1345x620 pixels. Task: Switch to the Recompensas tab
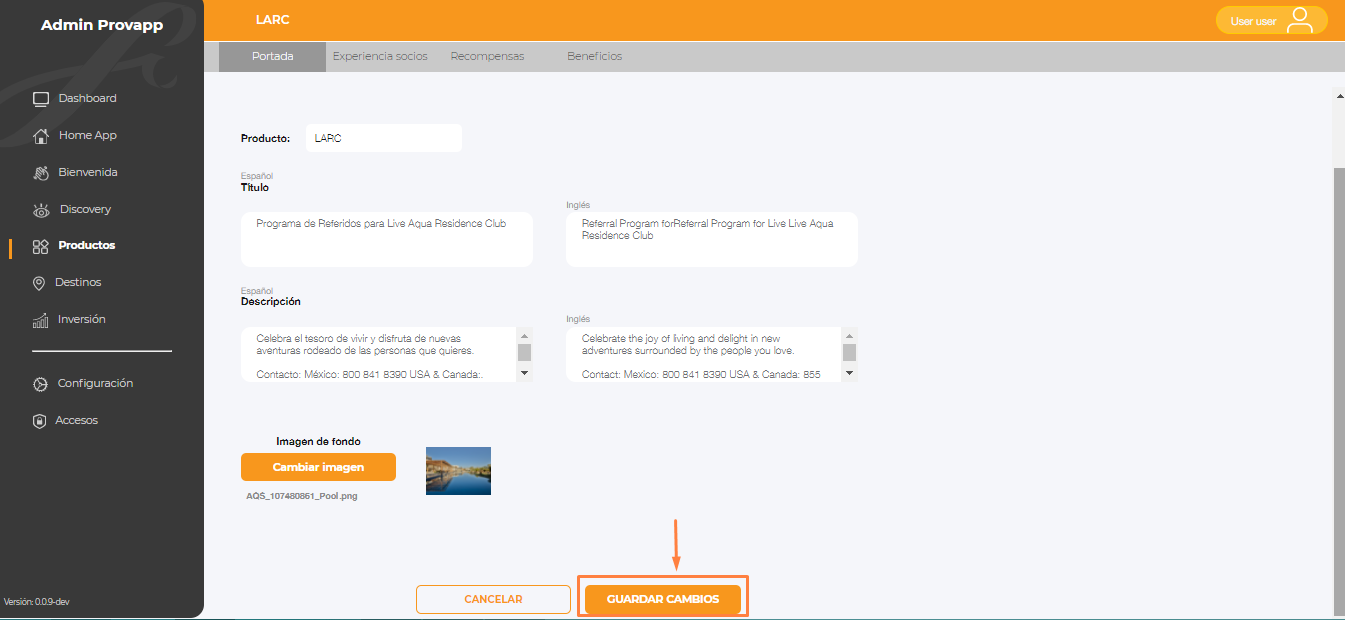pos(487,56)
